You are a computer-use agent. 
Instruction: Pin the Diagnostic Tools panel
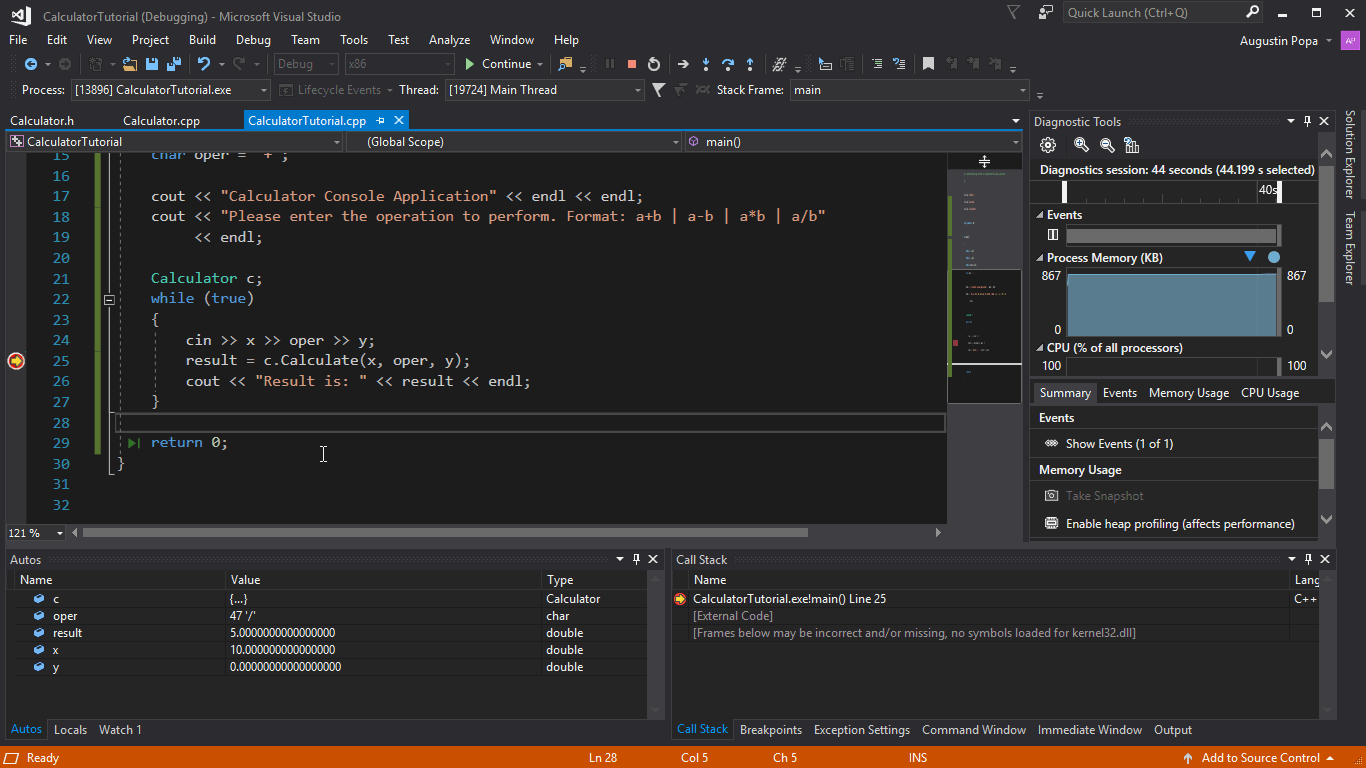(x=1307, y=121)
